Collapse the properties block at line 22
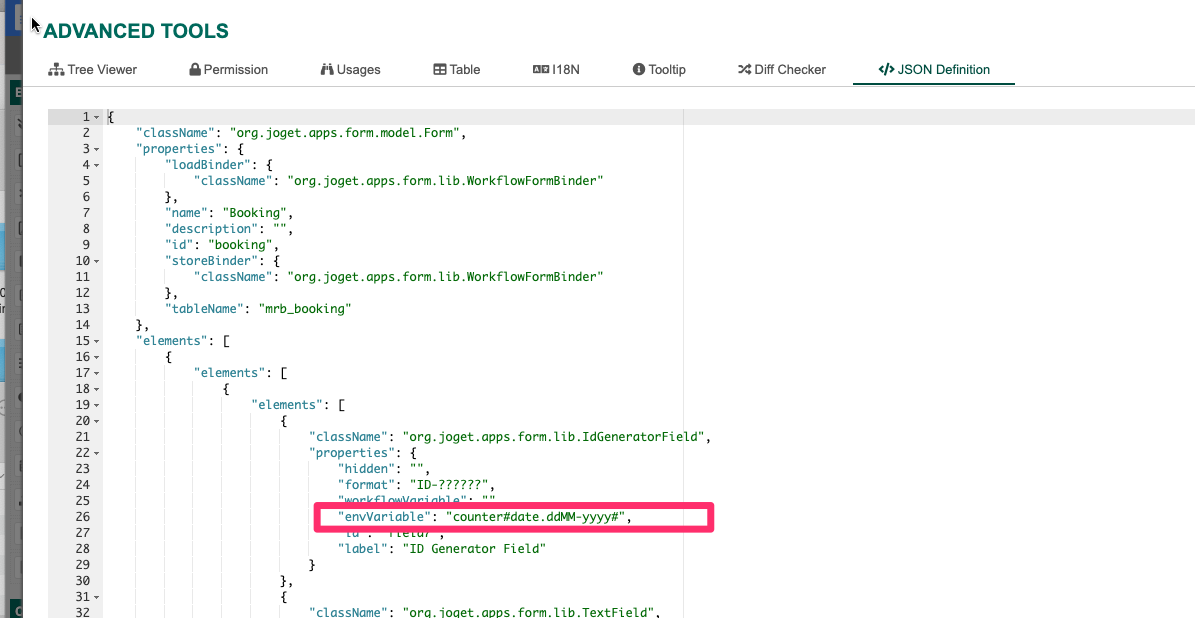This screenshot has height=618, width=1195. (x=97, y=453)
